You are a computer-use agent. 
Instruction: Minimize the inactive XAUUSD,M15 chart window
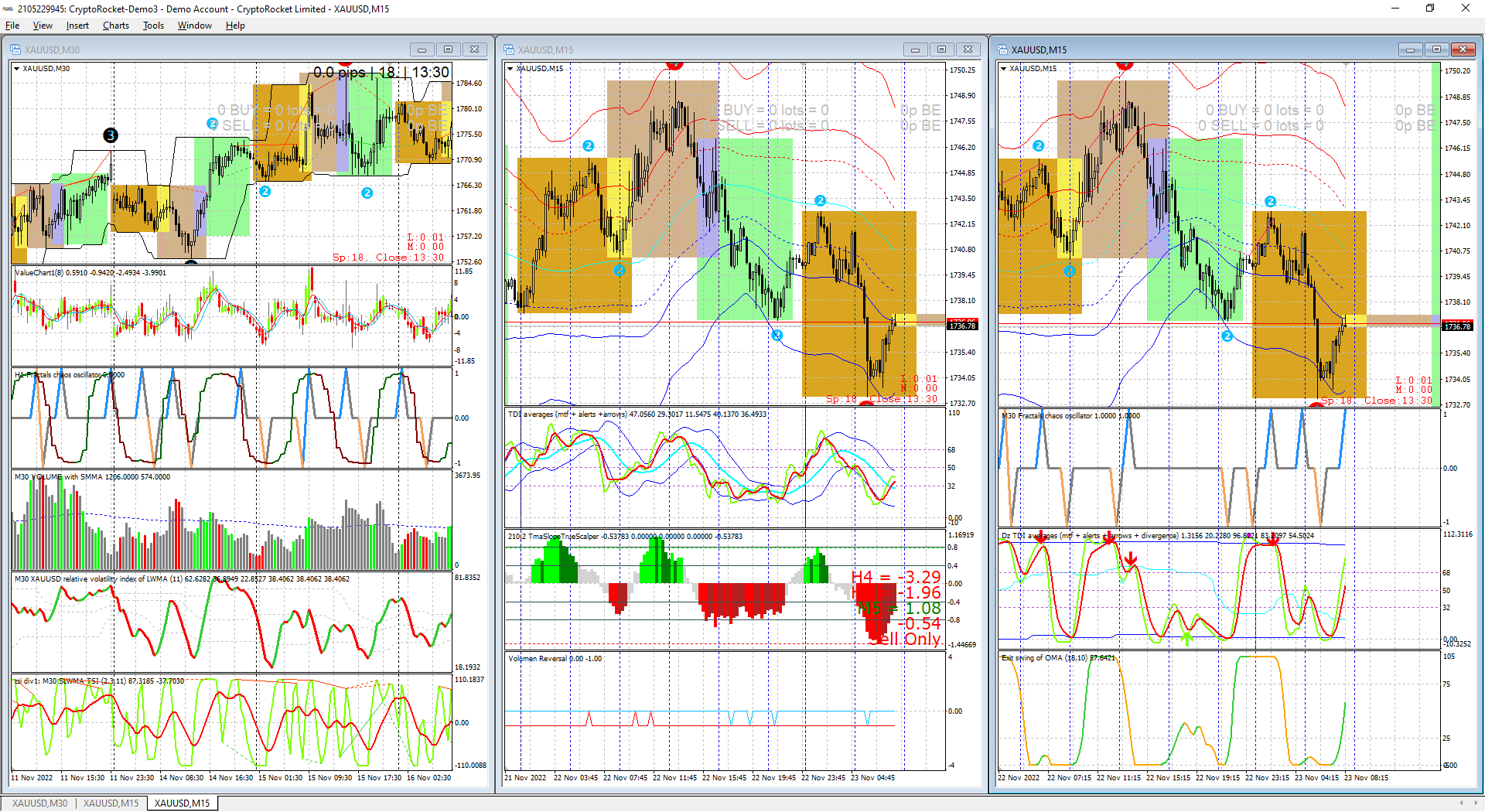tap(915, 49)
